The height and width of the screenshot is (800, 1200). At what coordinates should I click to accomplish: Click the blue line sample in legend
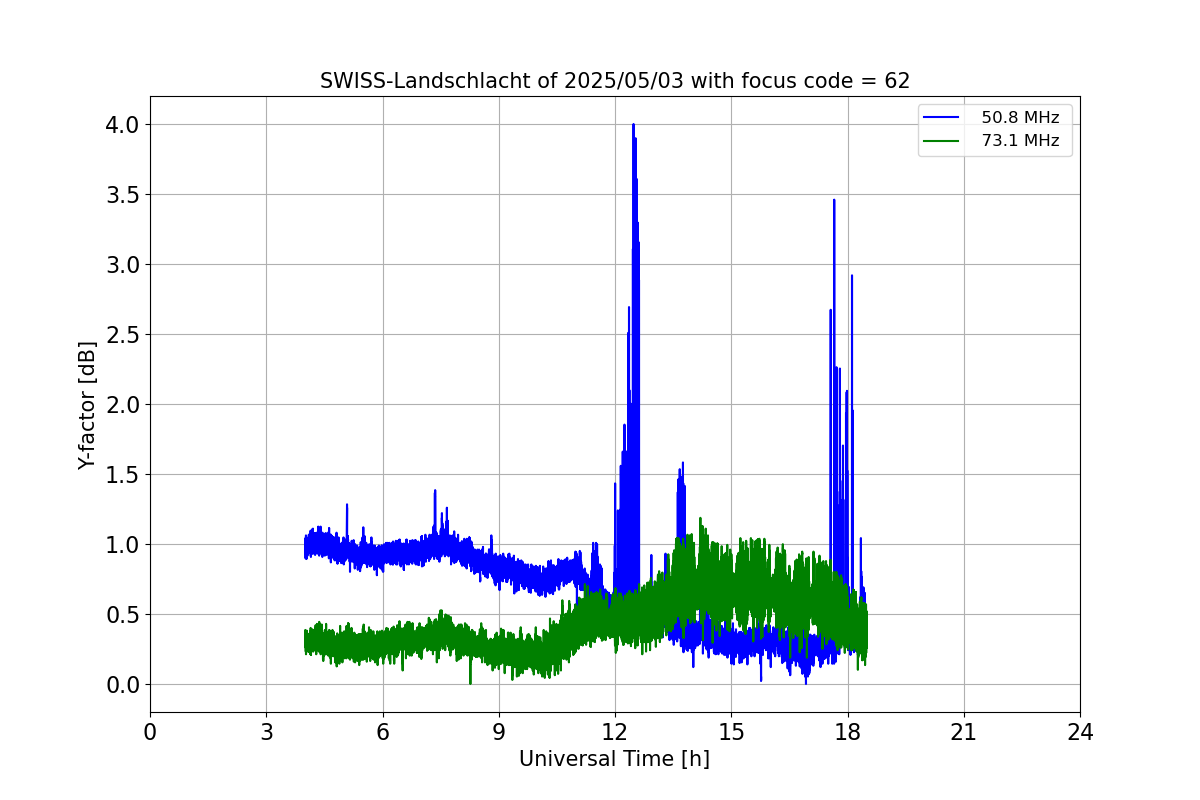(943, 118)
